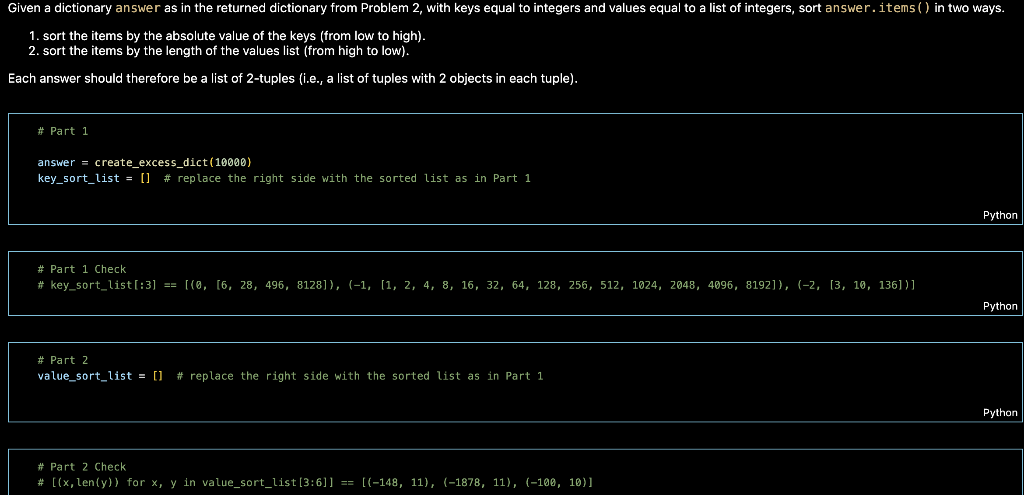Click the comment 'replace the right side' in Part 1 cell
Viewport: 1024px width, 495px height.
[x=347, y=178]
